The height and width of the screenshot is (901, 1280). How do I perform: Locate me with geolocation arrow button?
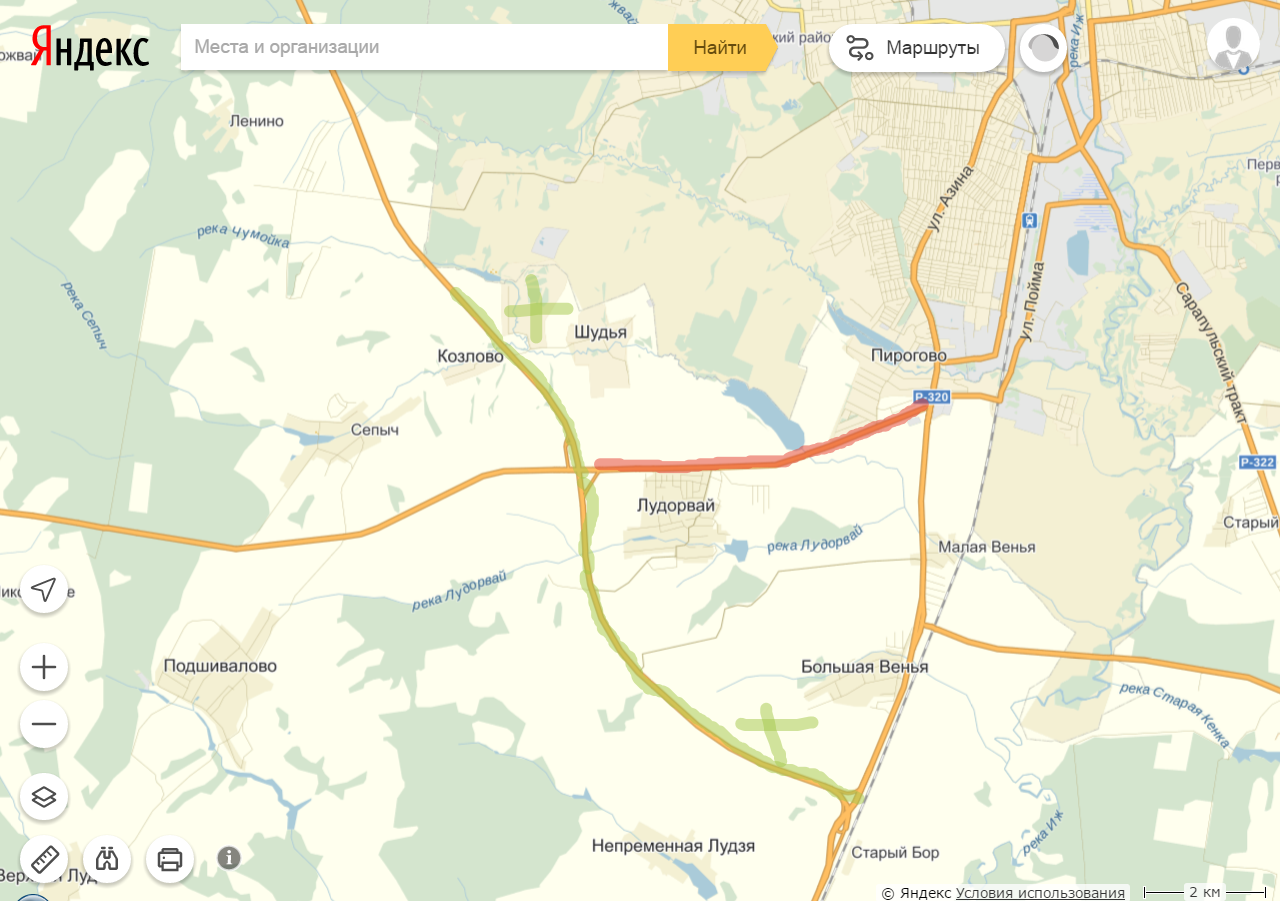coord(44,590)
